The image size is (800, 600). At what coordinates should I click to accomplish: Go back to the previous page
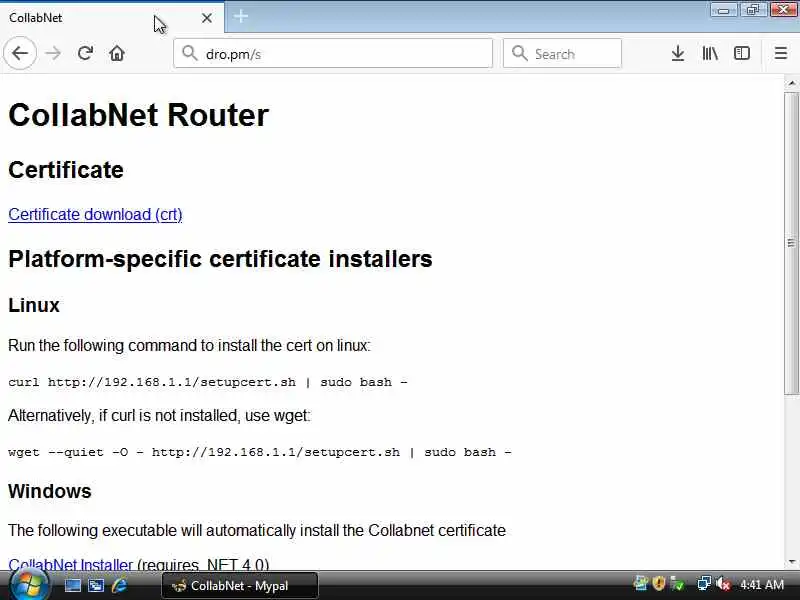coord(20,53)
